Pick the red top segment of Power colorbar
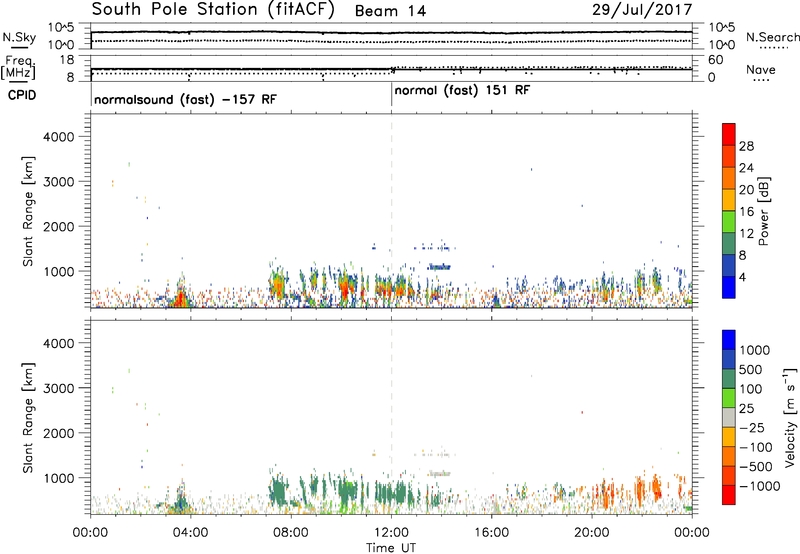The height and width of the screenshot is (554, 800). coord(729,134)
